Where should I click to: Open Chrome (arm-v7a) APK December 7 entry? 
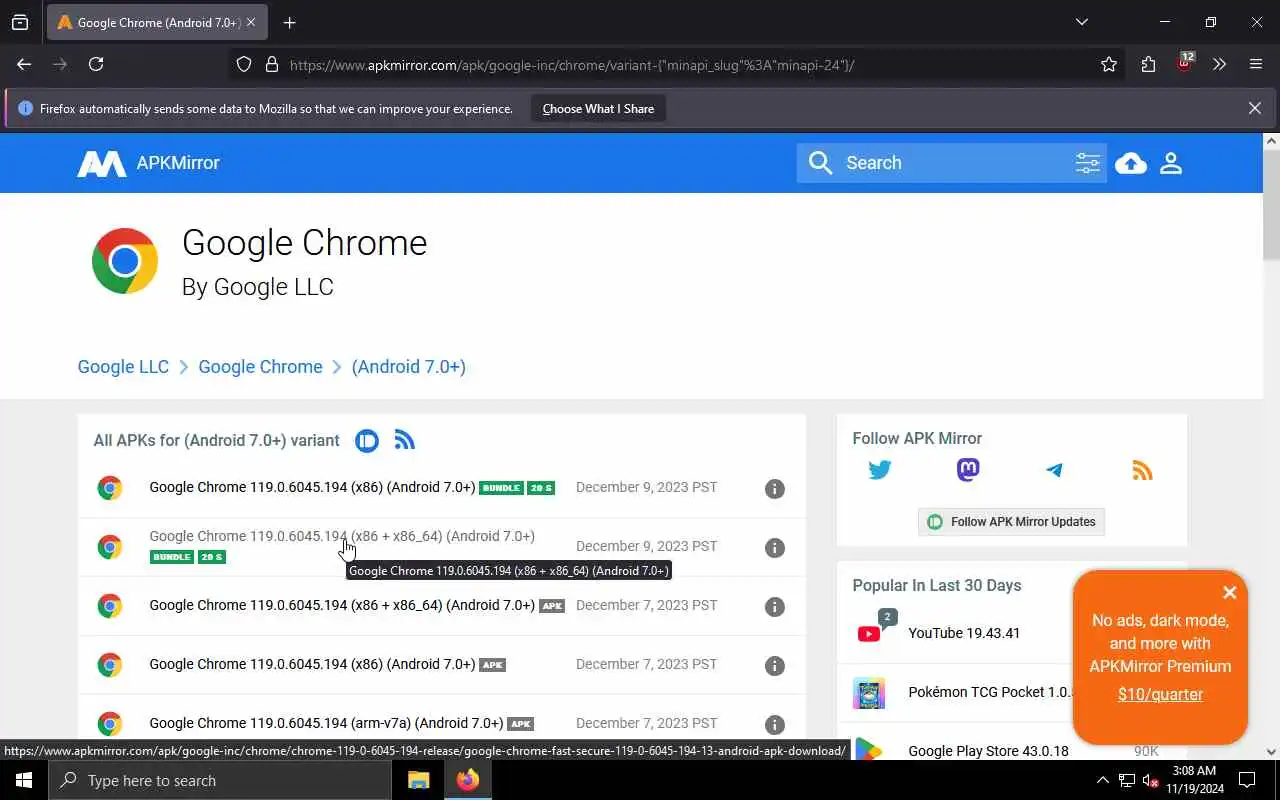[x=326, y=724]
